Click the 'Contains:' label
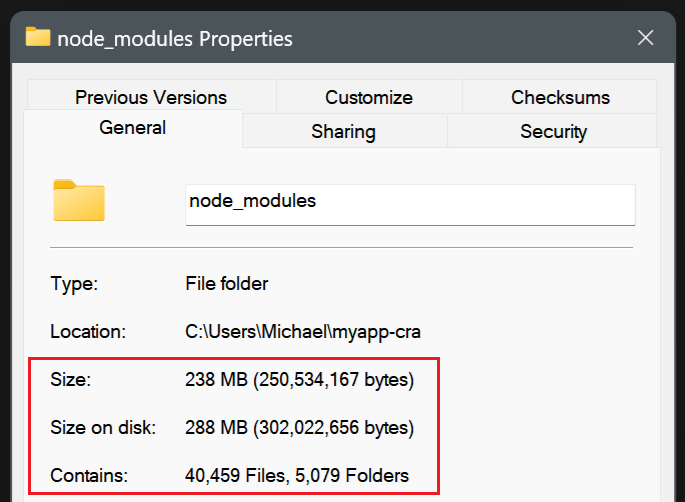The width and height of the screenshot is (685, 502). click(89, 475)
